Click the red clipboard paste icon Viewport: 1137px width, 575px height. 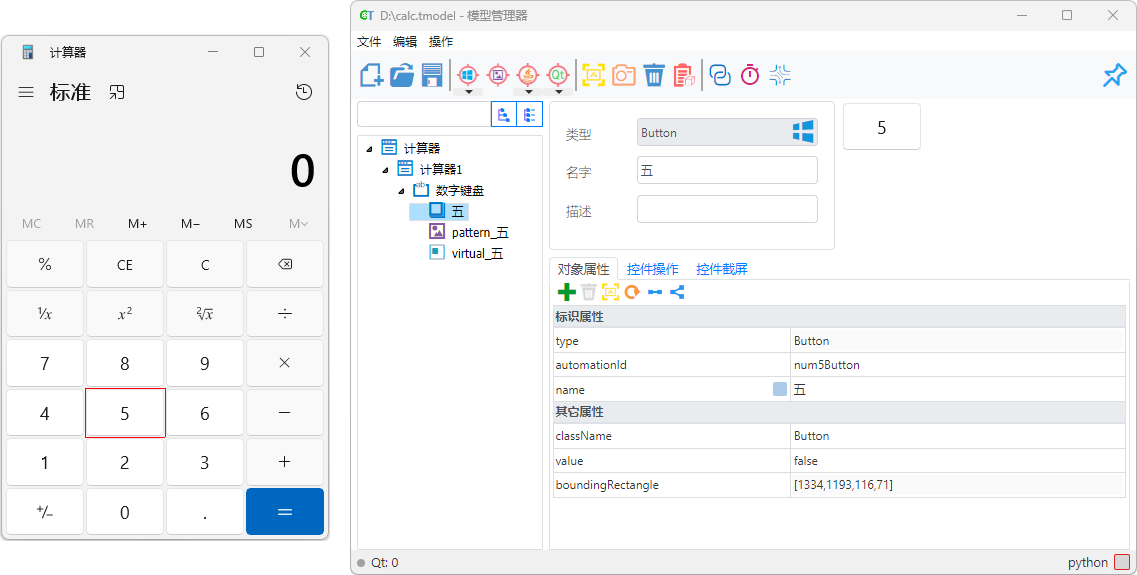[684, 75]
